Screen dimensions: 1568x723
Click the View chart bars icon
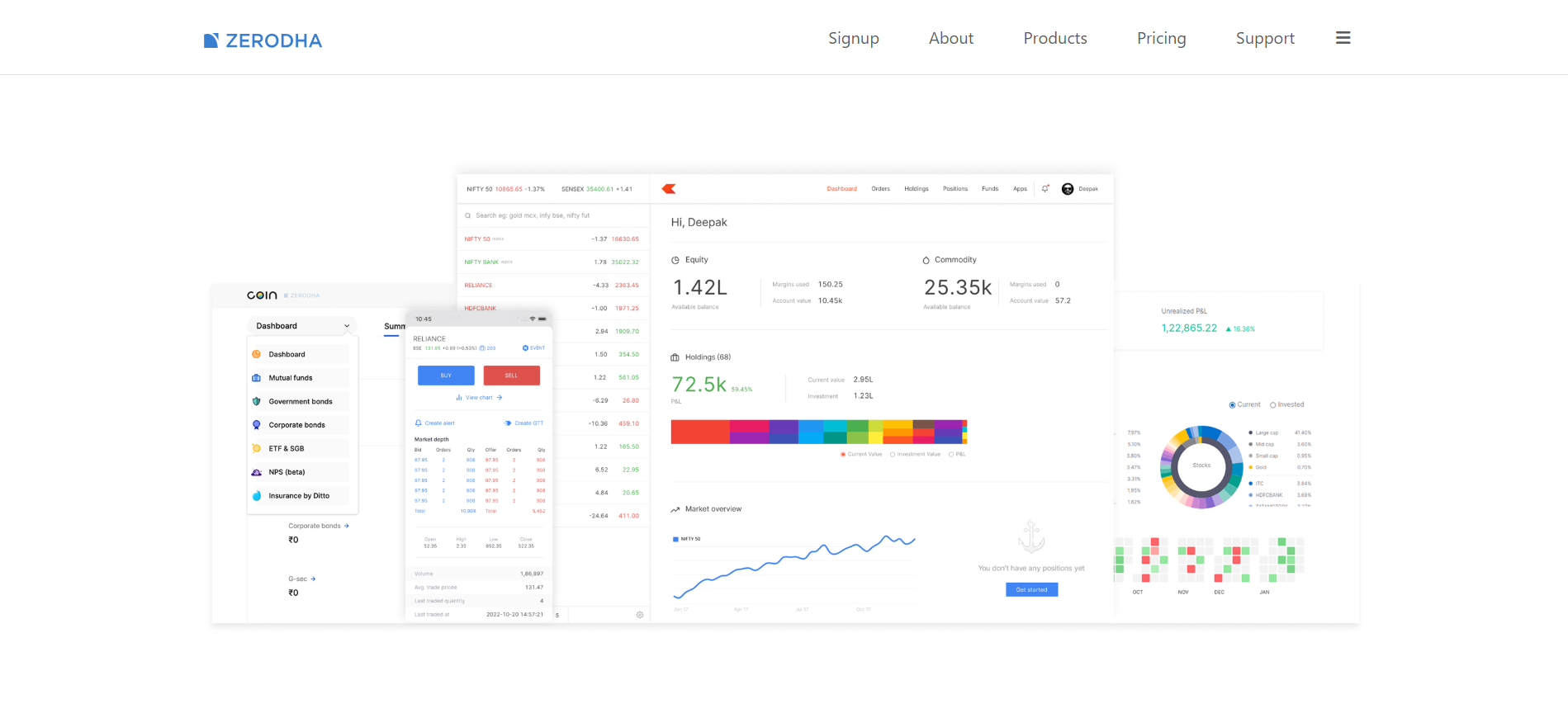coord(459,398)
